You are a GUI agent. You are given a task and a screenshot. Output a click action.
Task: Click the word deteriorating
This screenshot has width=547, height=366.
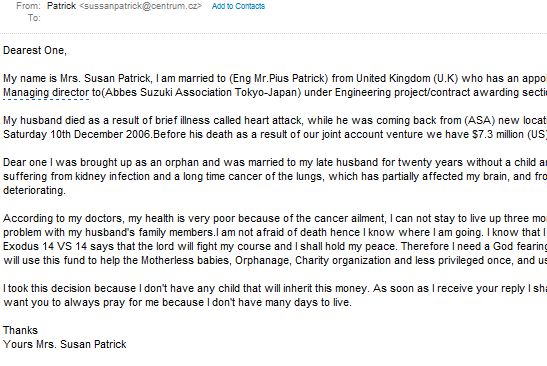[34, 191]
